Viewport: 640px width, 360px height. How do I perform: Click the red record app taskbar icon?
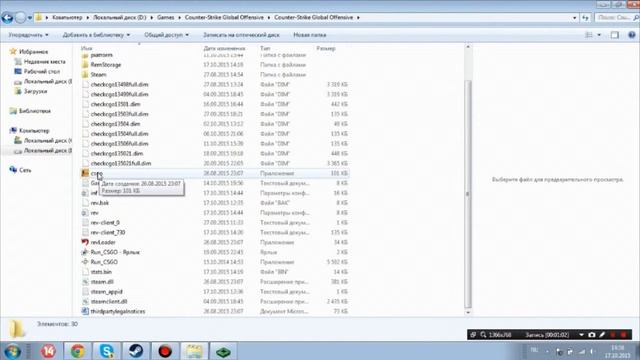165,351
